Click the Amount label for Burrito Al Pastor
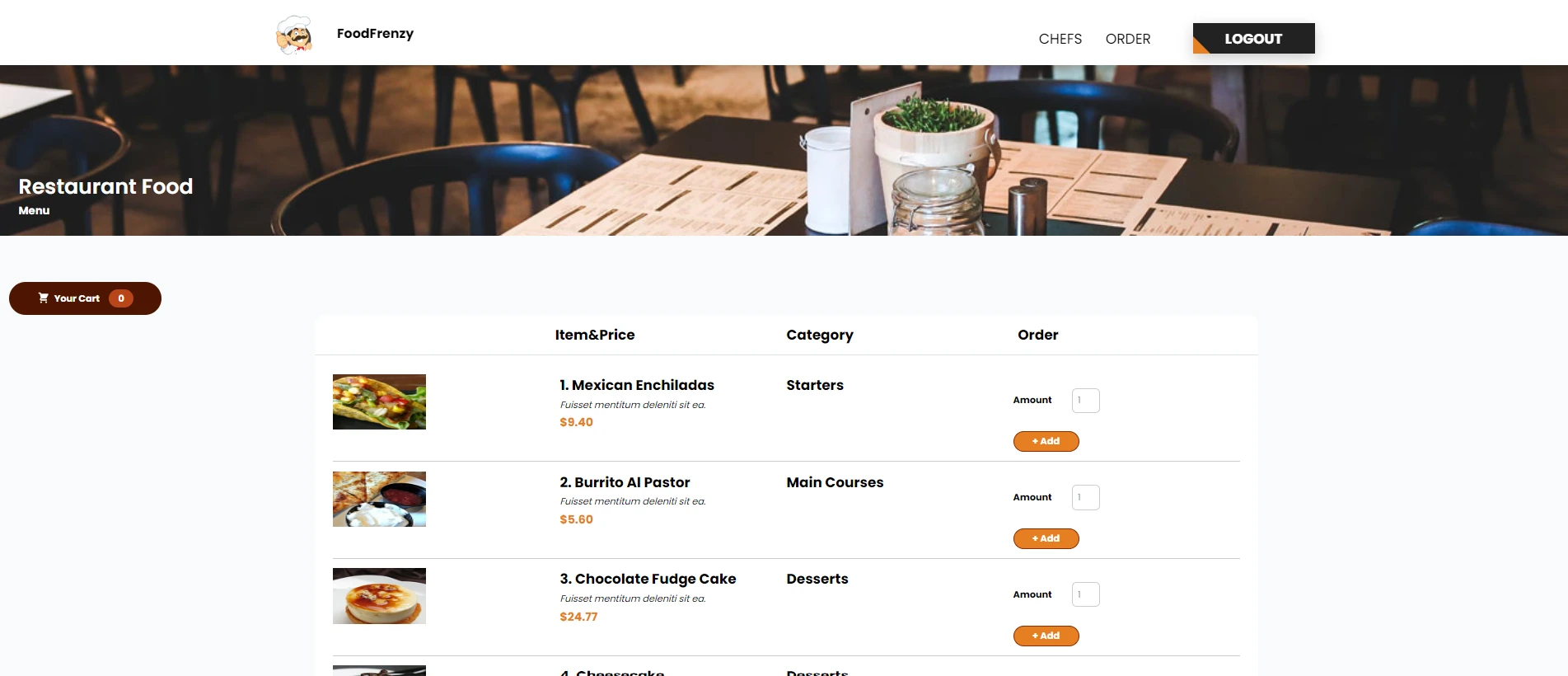 (x=1032, y=497)
